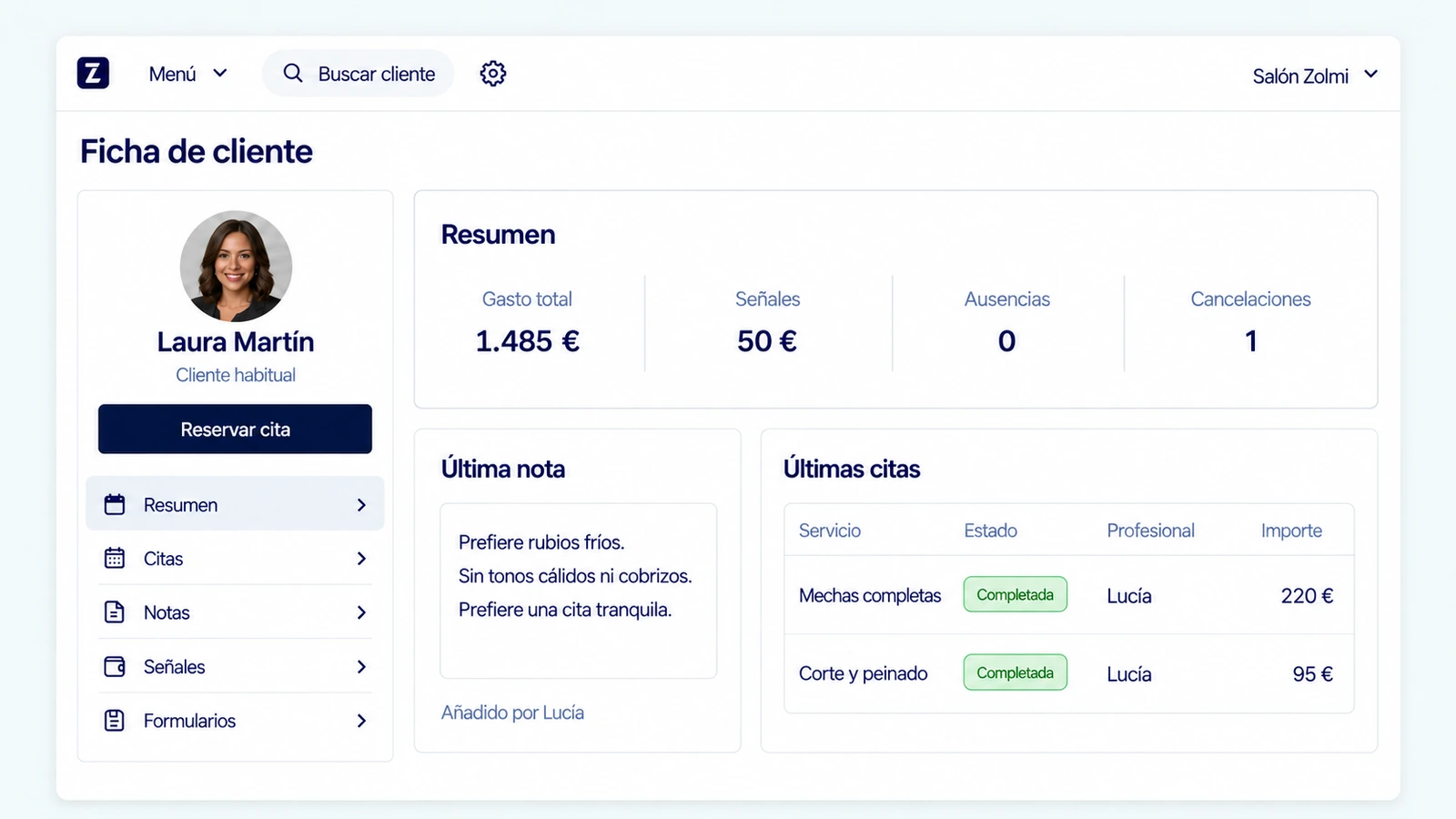Click the chevron next to Citas
The image size is (1456, 819).
click(x=361, y=558)
